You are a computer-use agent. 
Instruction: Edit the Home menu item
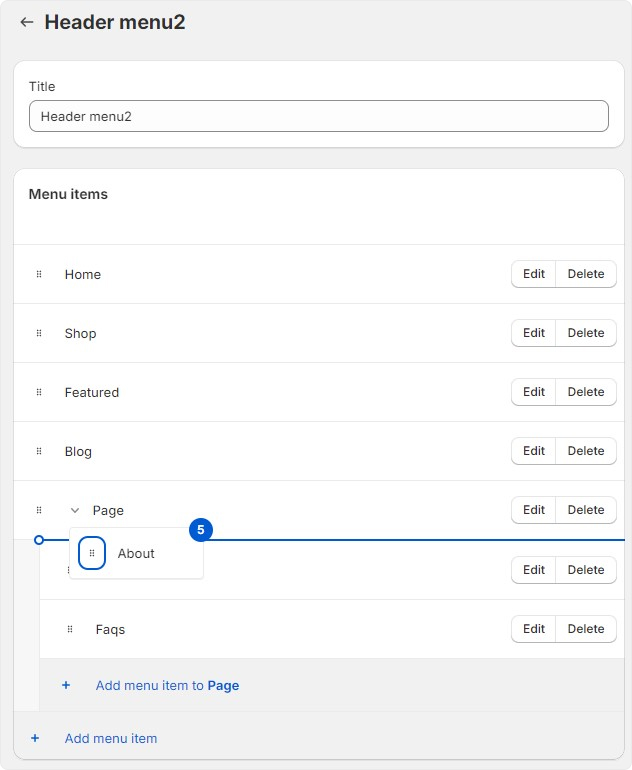[534, 274]
